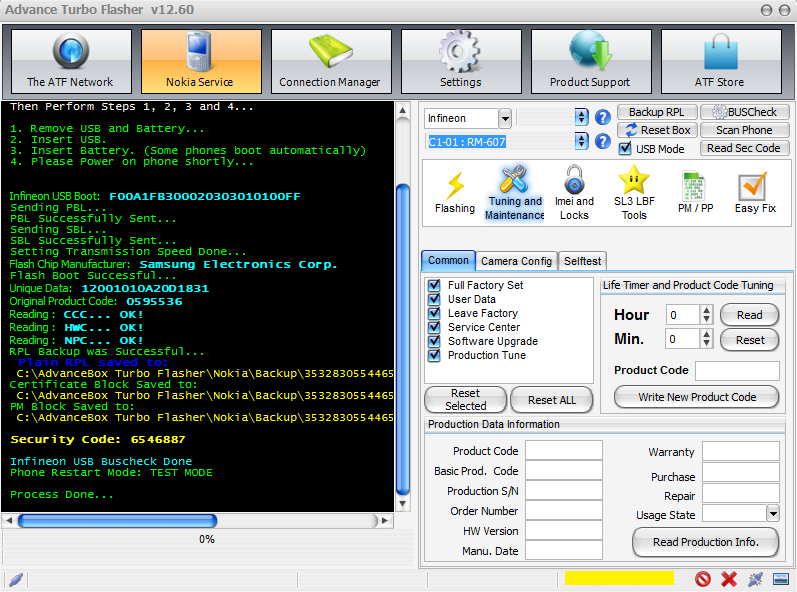
Task: Uncheck Service Center option
Action: pyautogui.click(x=434, y=327)
